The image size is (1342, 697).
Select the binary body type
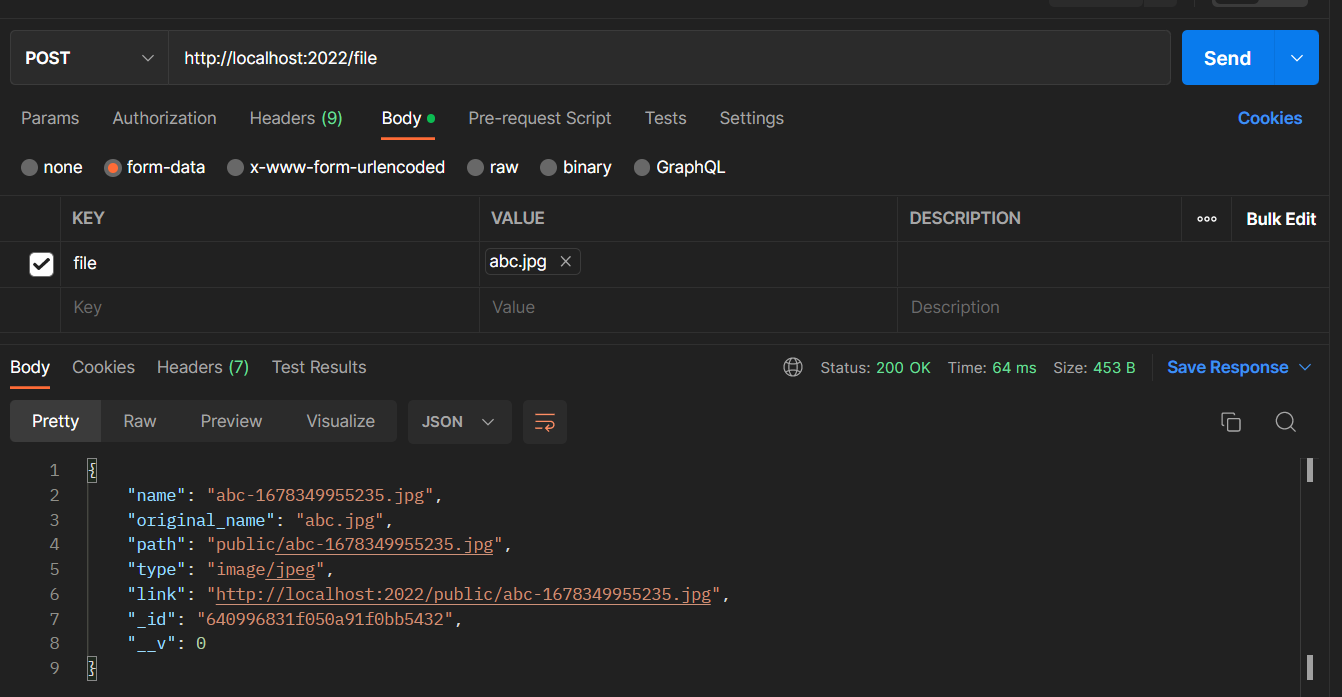pyautogui.click(x=576, y=167)
